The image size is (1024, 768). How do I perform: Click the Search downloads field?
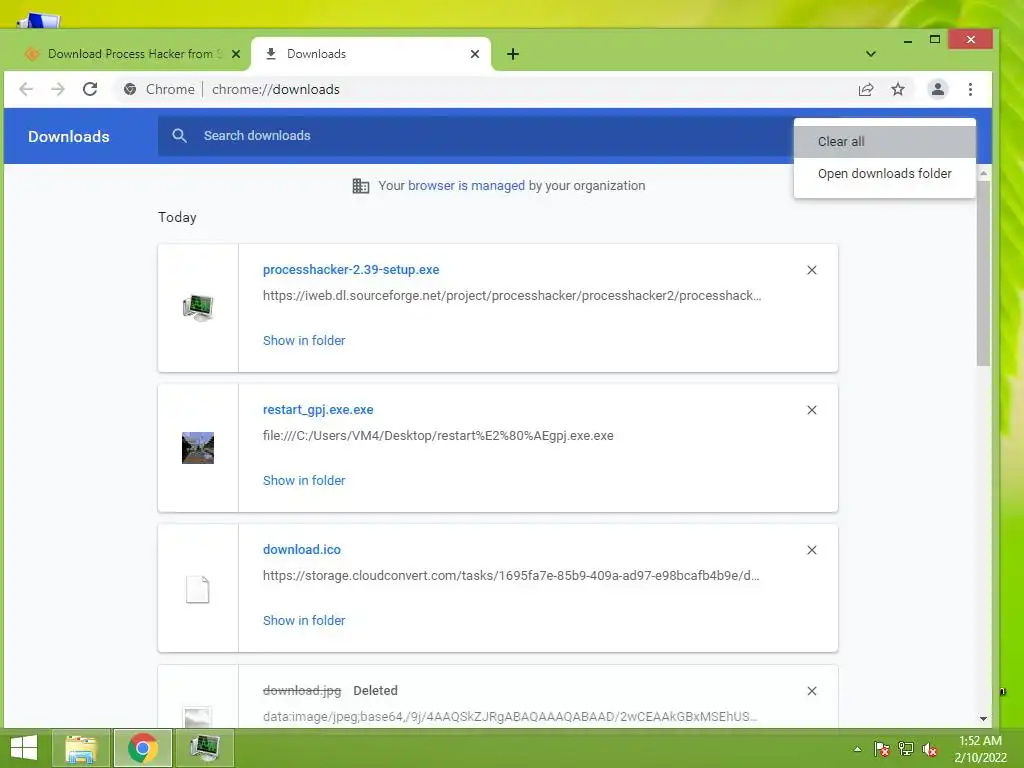pyautogui.click(x=475, y=136)
